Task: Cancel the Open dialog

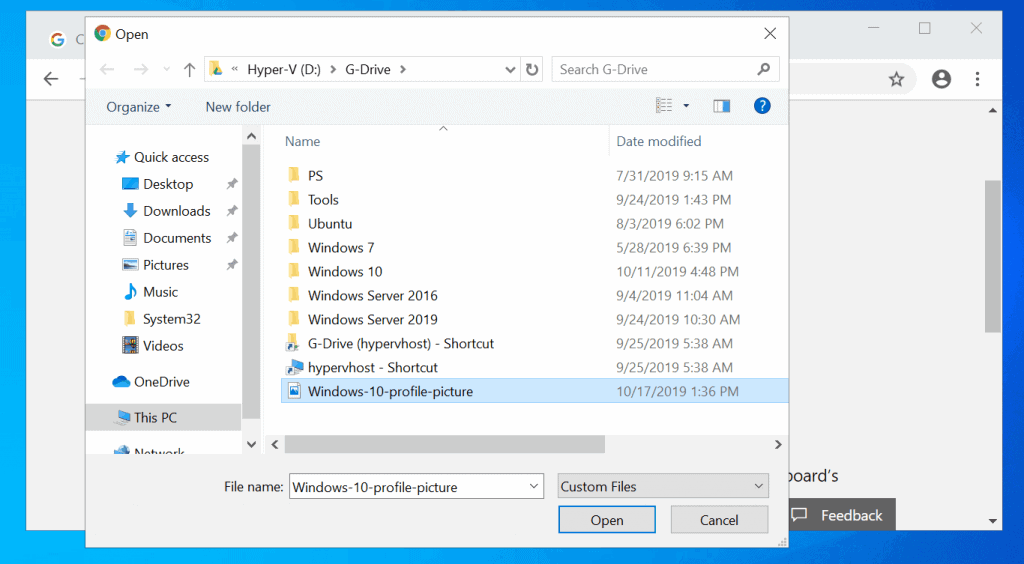Action: pos(719,520)
